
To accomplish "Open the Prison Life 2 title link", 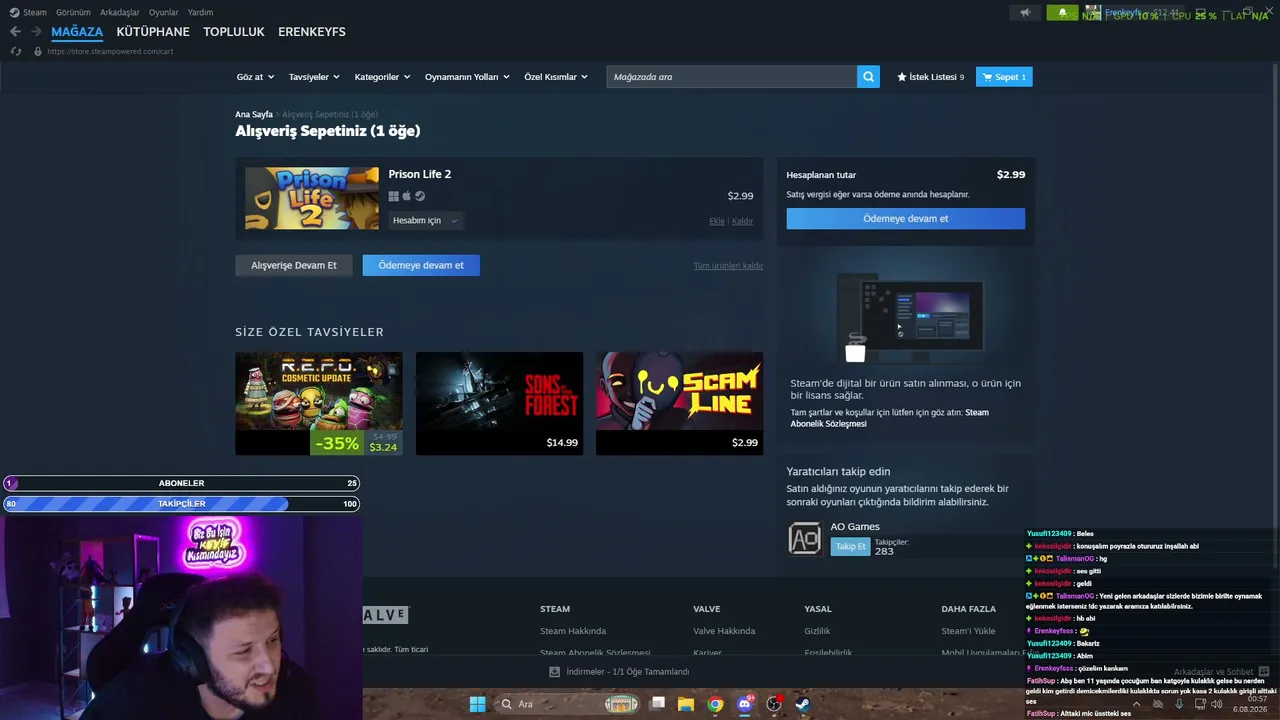I will 420,174.
